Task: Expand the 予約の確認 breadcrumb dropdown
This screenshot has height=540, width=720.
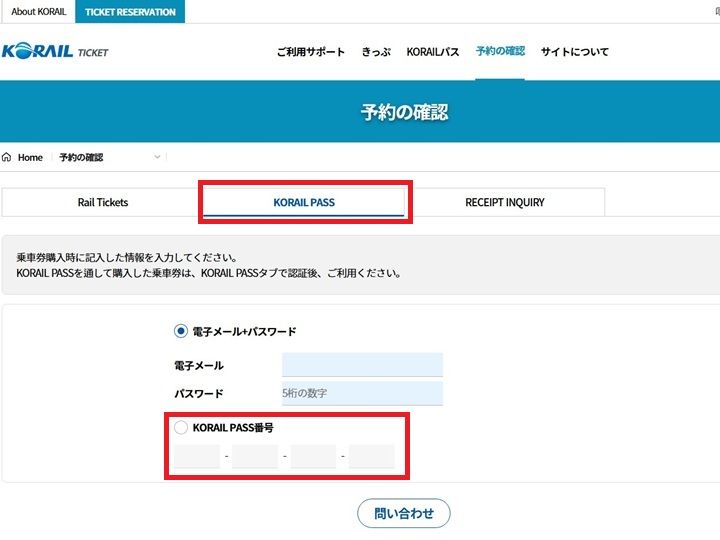Action: coord(157,157)
